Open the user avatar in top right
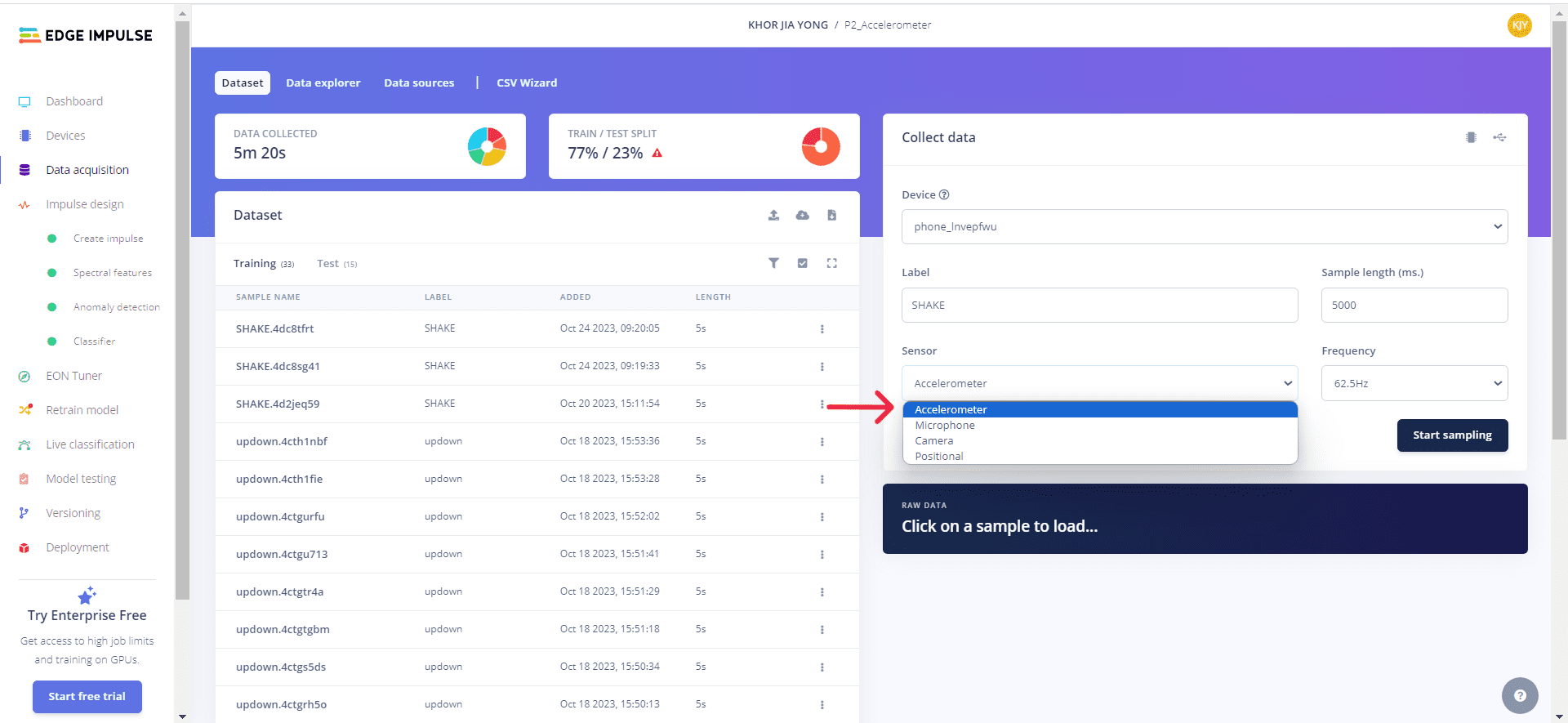 point(1519,25)
